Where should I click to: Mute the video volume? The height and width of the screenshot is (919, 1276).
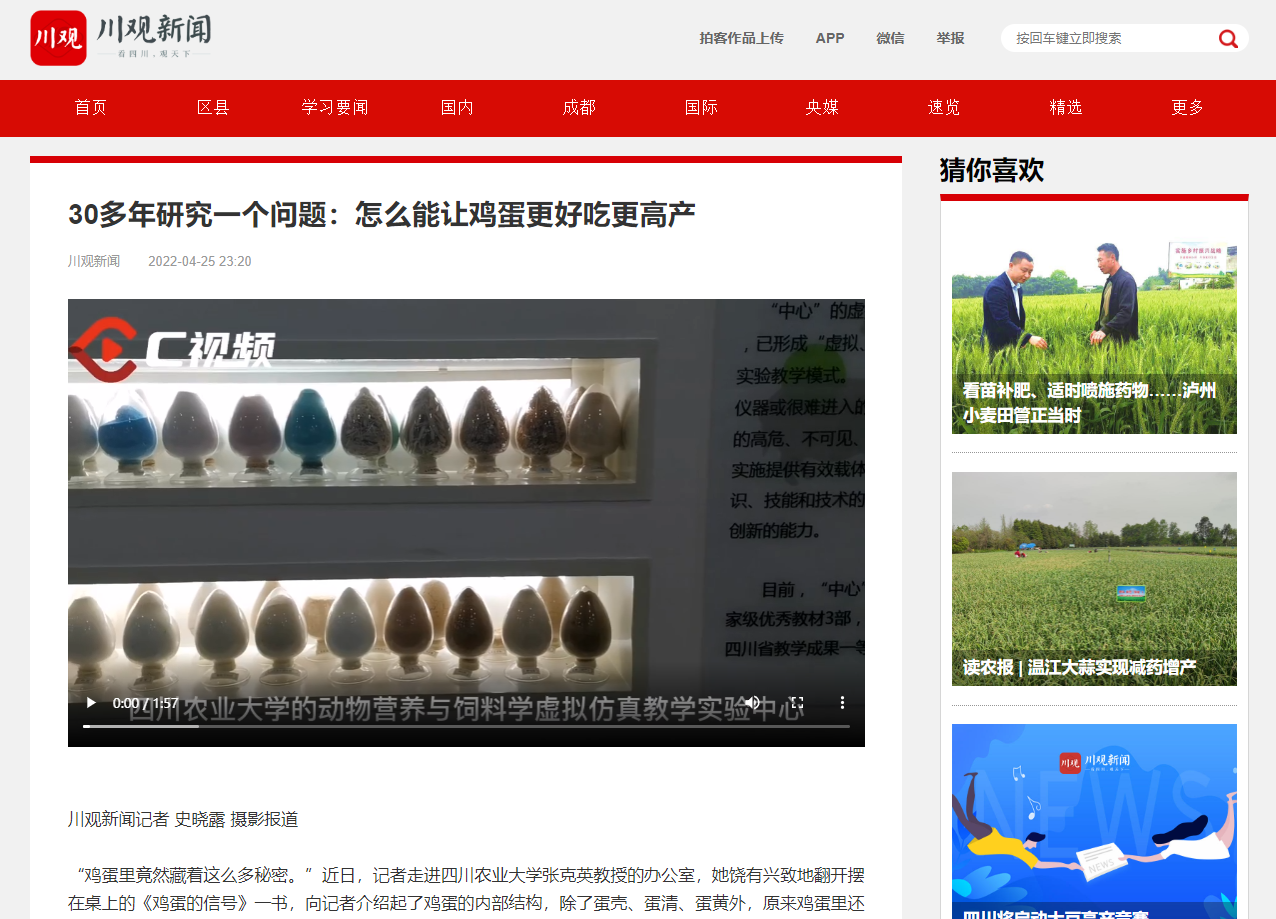coord(752,703)
